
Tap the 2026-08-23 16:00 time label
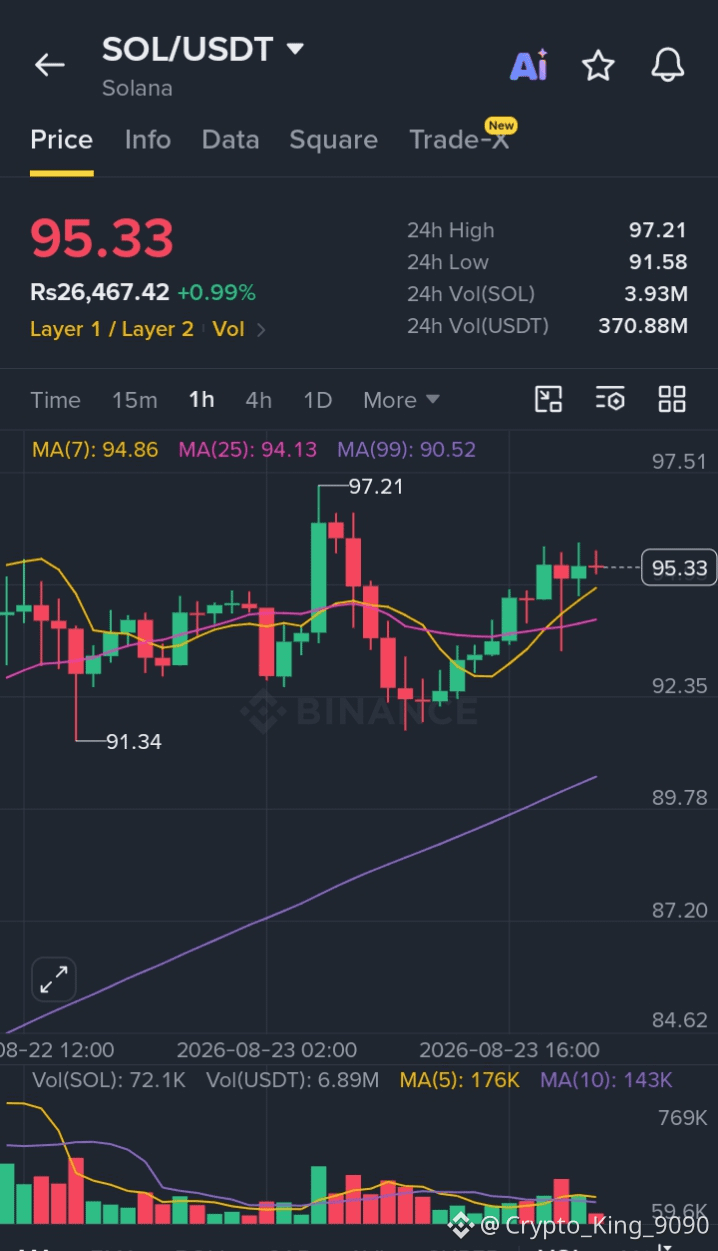509,1050
